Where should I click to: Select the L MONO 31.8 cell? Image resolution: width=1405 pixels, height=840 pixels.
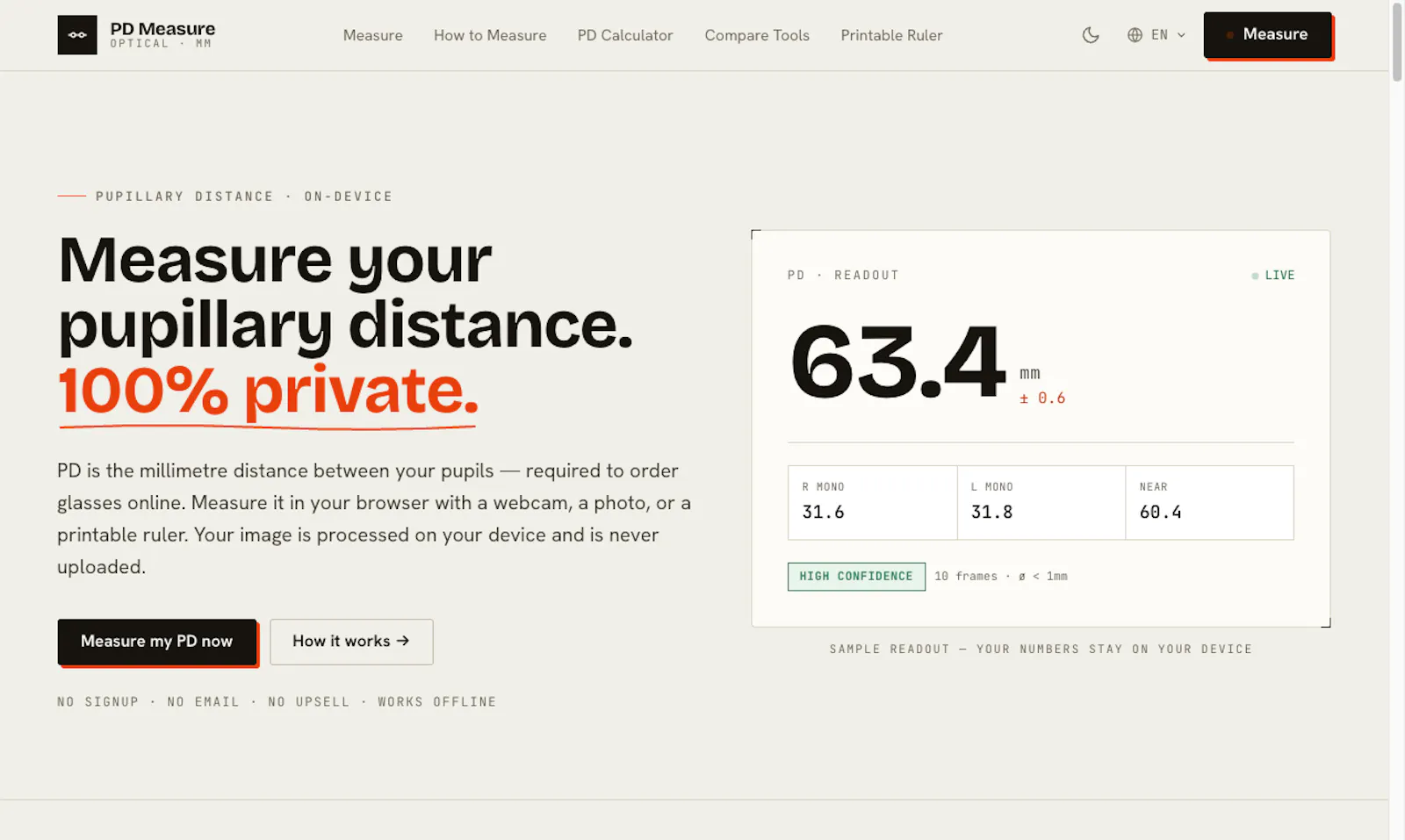[1041, 502]
